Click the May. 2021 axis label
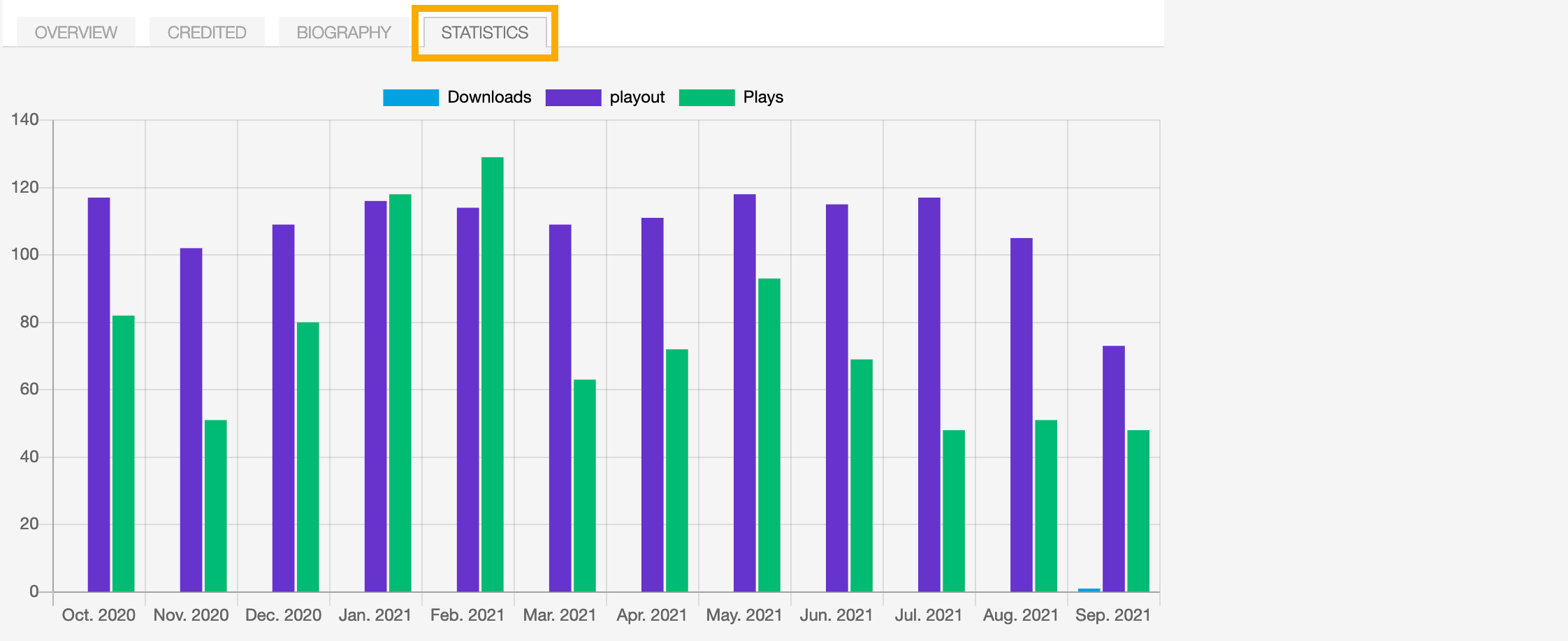Screen dimensions: 1568x641 click(744, 615)
